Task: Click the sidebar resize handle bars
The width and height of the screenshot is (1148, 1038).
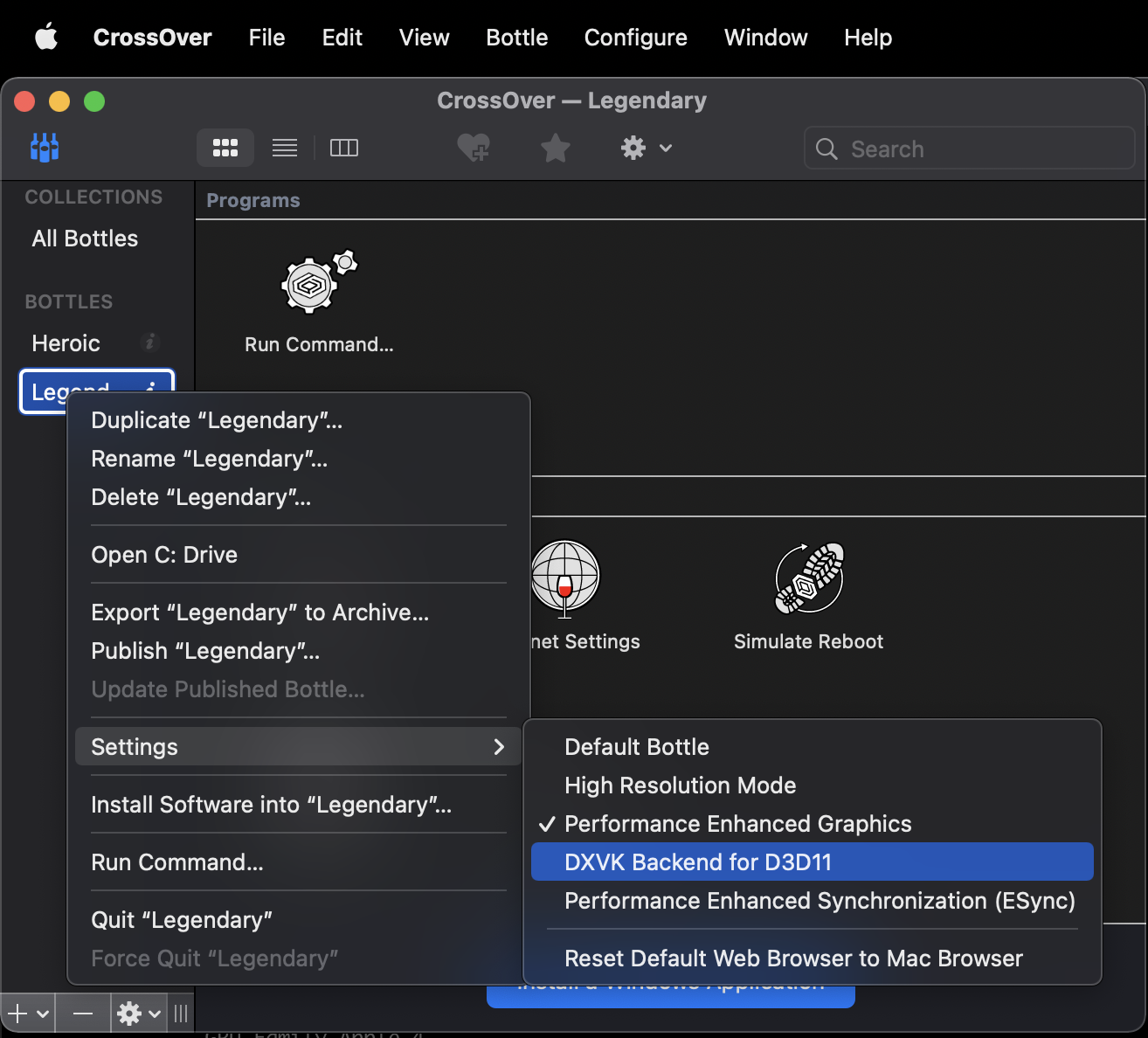Action: point(181,1014)
